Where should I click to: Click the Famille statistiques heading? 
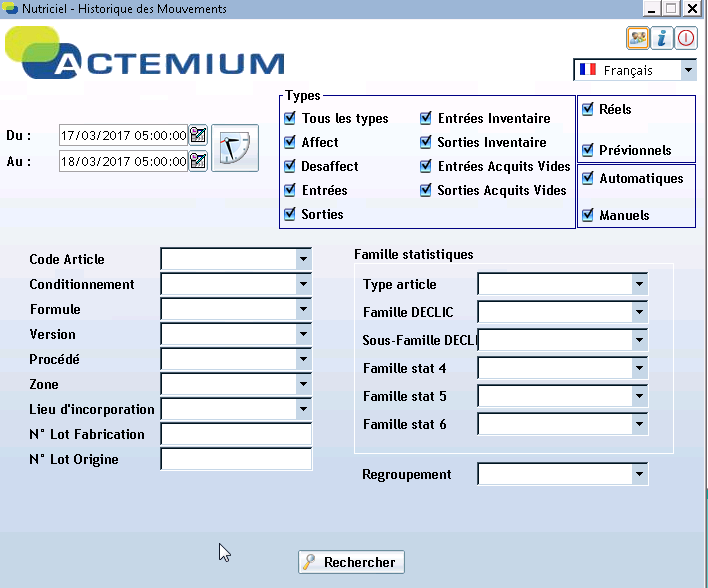(x=414, y=254)
